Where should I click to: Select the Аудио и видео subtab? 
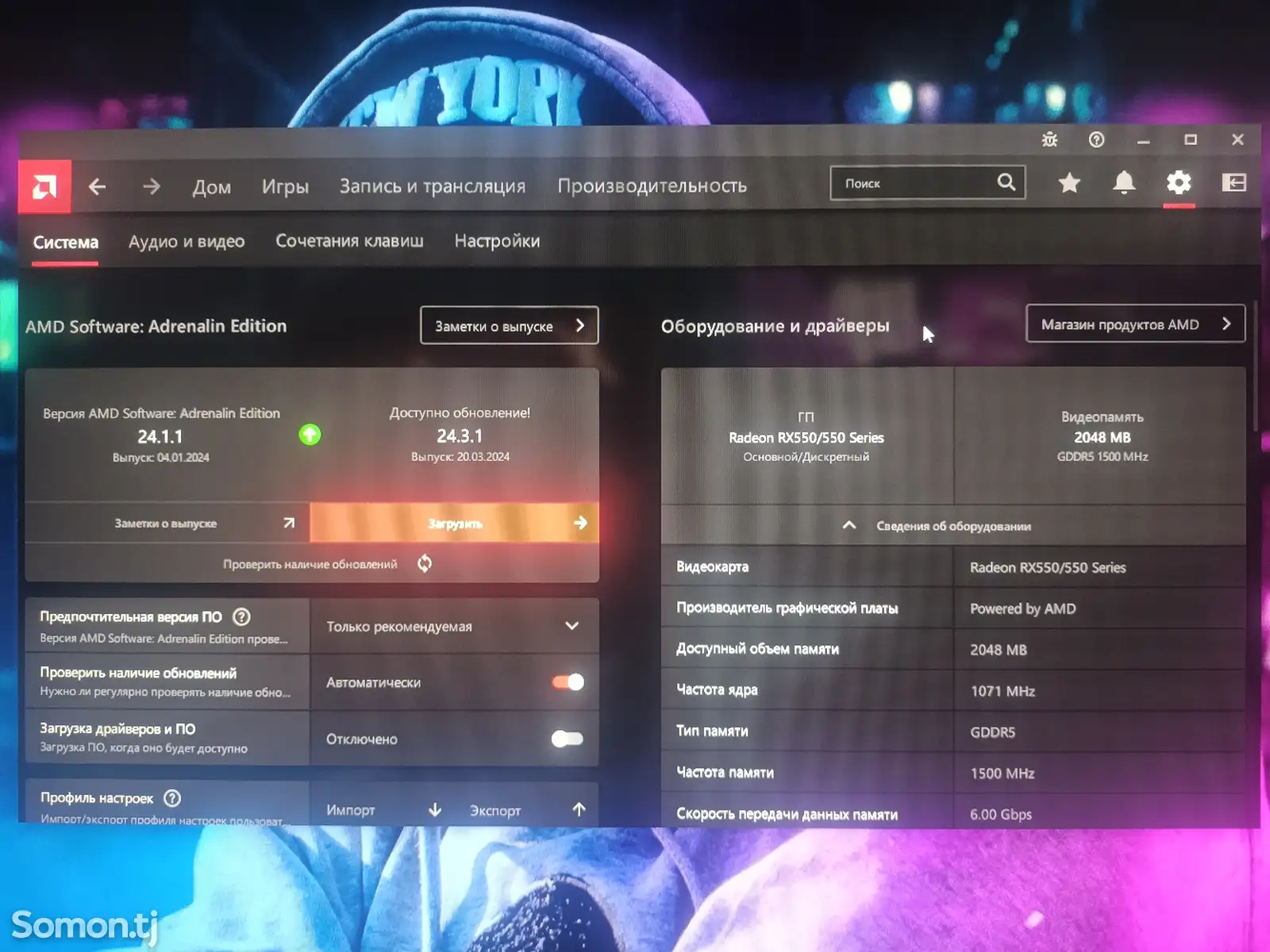click(187, 241)
